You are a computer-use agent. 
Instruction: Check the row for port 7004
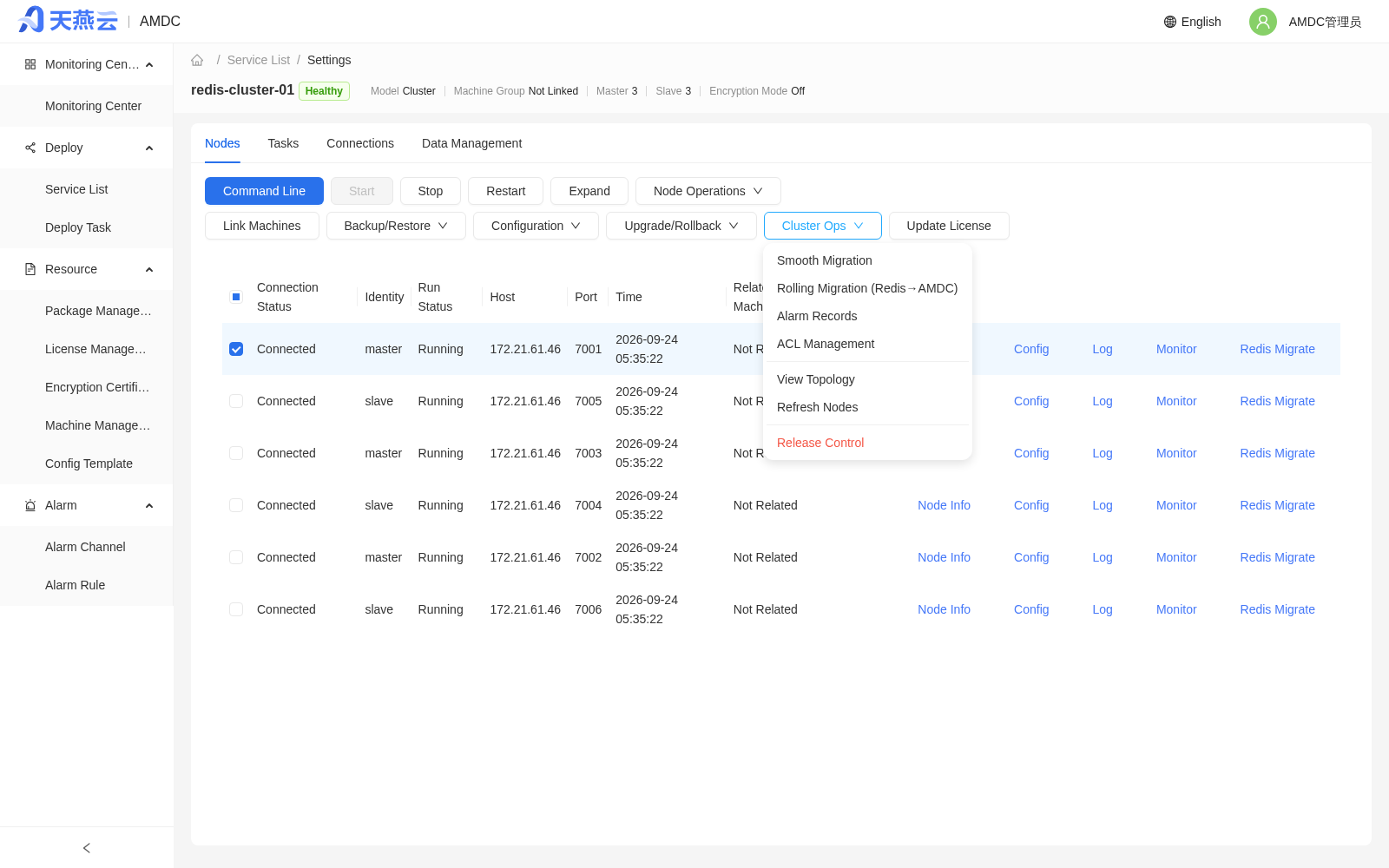point(236,505)
